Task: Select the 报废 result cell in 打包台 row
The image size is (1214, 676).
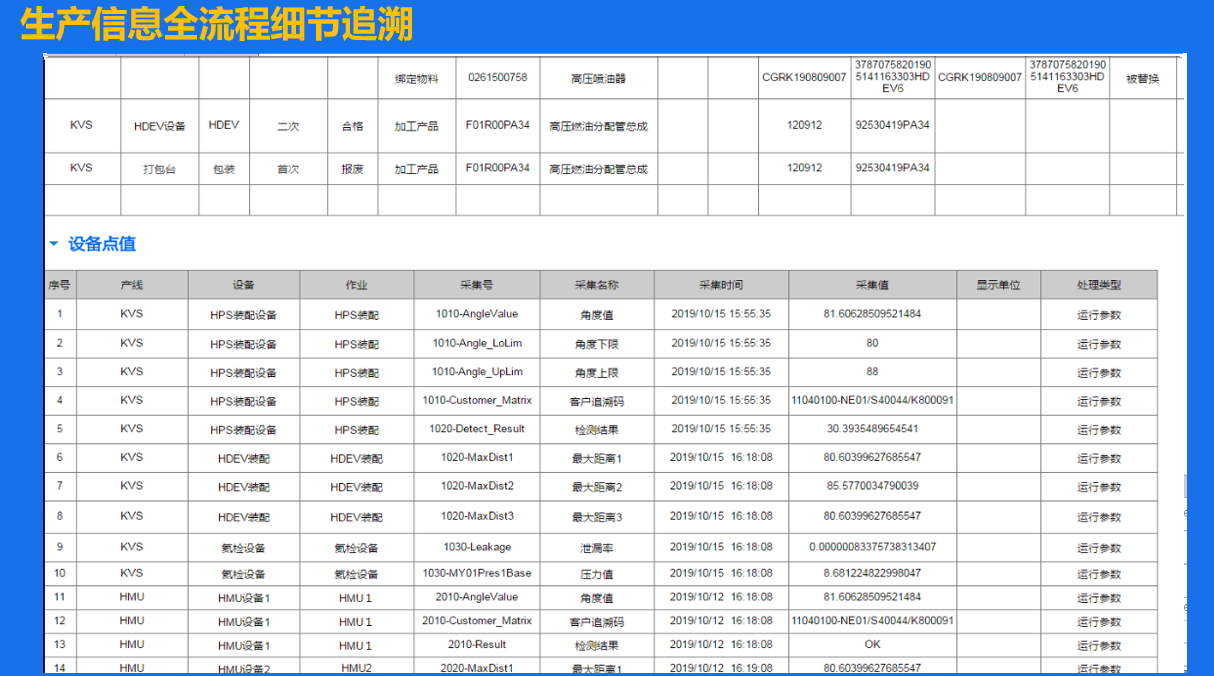Action: click(x=352, y=169)
